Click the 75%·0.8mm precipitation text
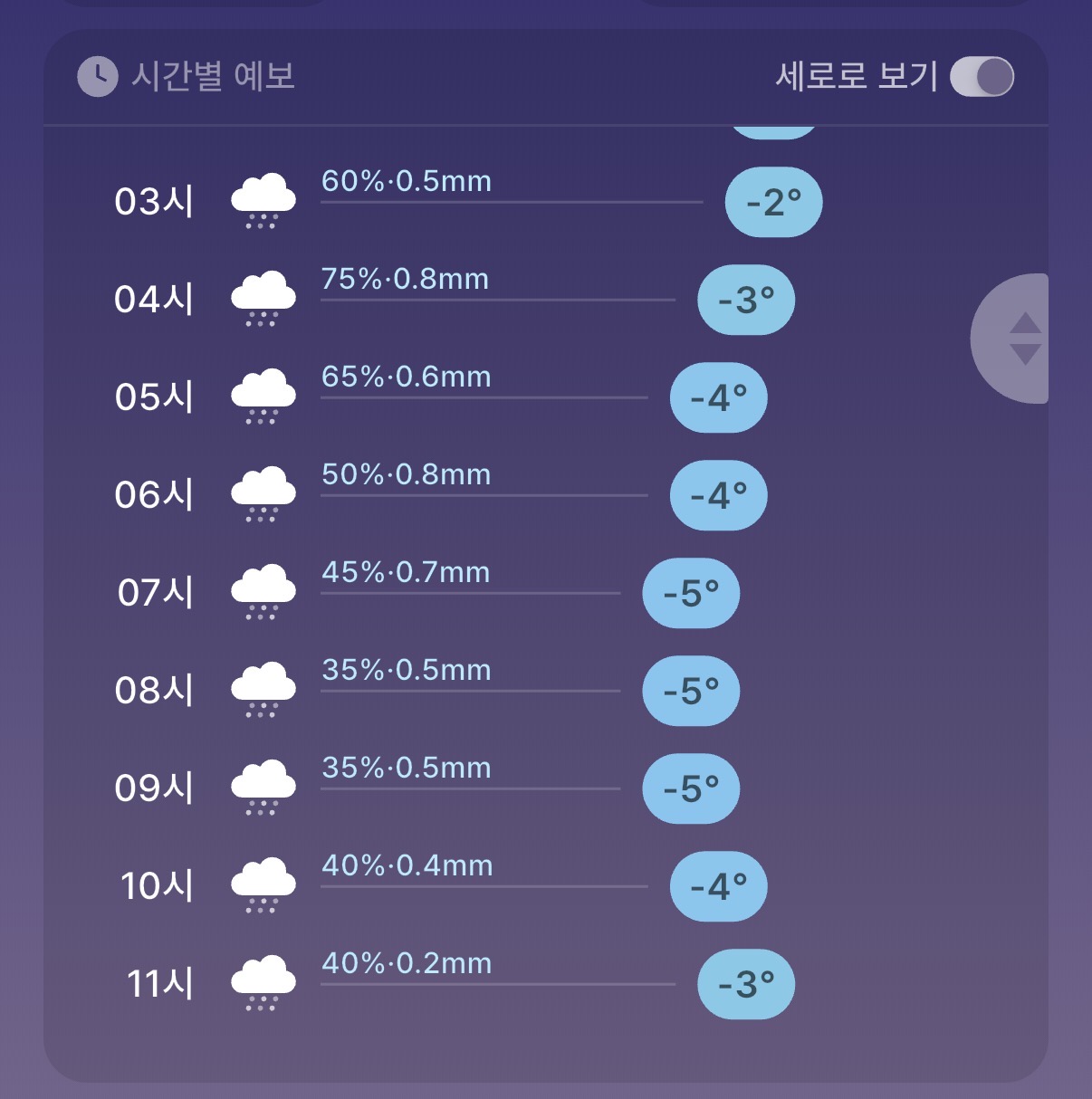 (x=405, y=279)
